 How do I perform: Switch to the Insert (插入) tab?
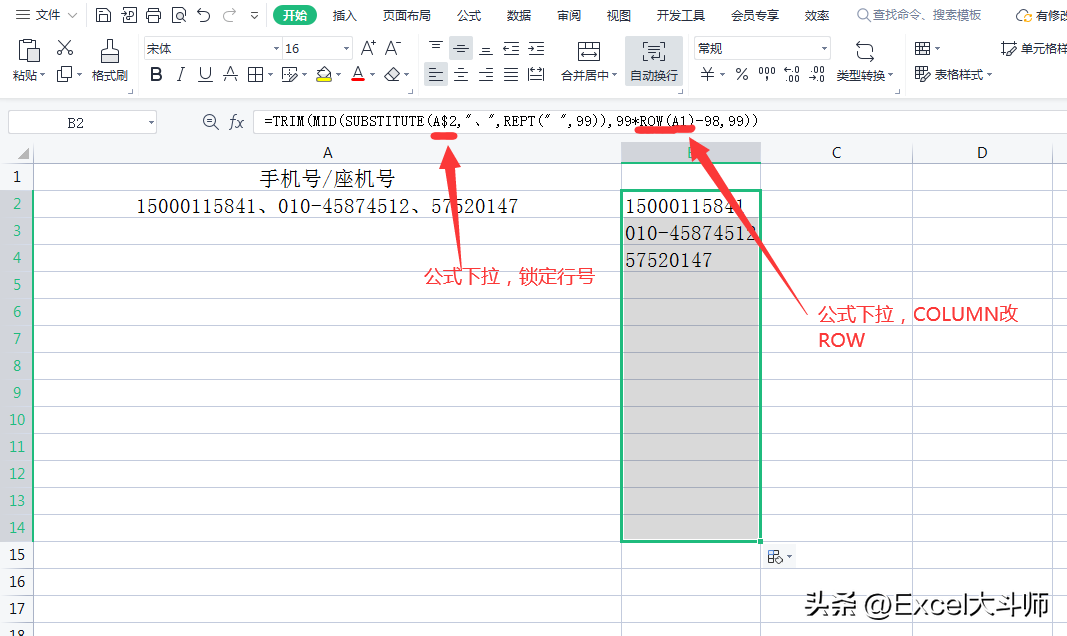point(344,15)
